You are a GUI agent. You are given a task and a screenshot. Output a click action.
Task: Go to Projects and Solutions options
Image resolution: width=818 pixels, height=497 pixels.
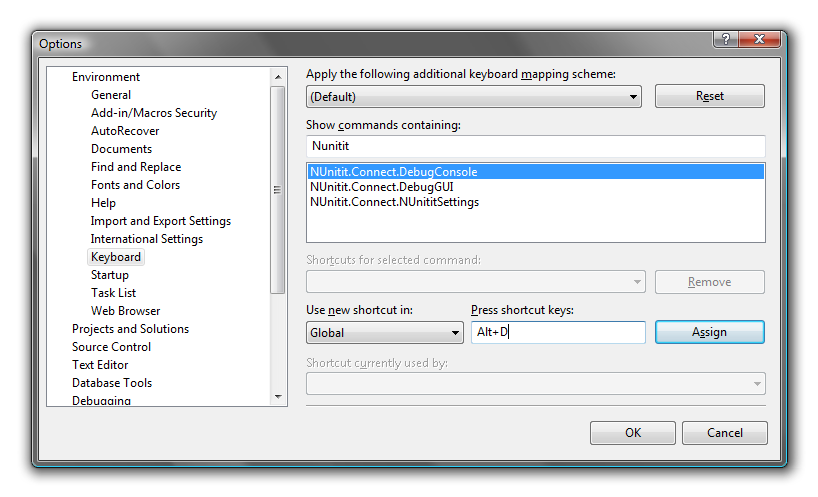click(x=130, y=329)
